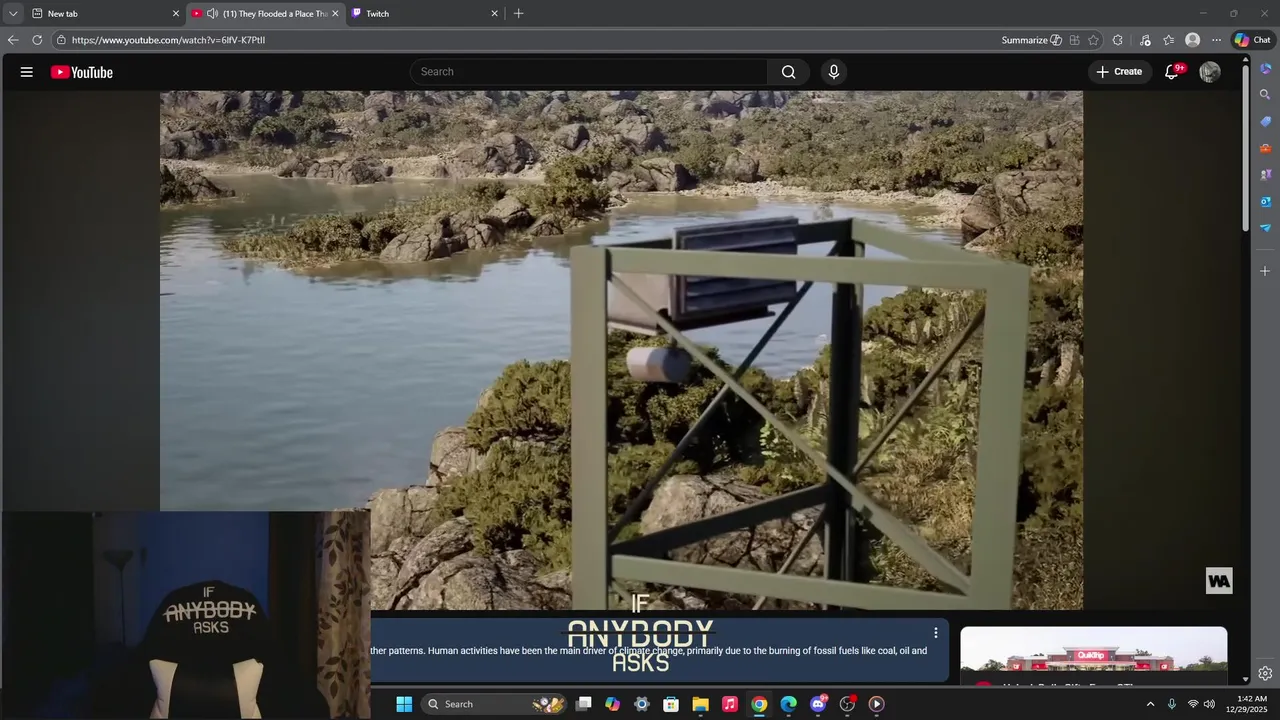Screen dimensions: 1280x720
Task: Open a new browser tab with plus
Action: click(518, 14)
